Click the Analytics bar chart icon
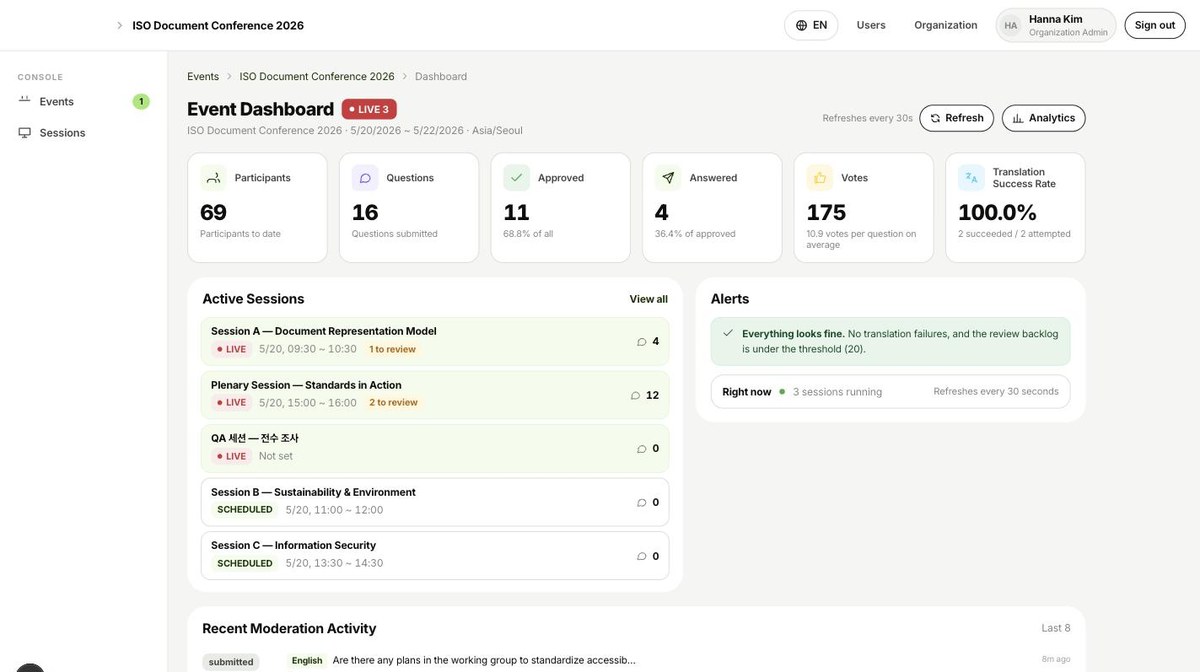Viewport: 1200px width, 672px height. [x=1018, y=118]
